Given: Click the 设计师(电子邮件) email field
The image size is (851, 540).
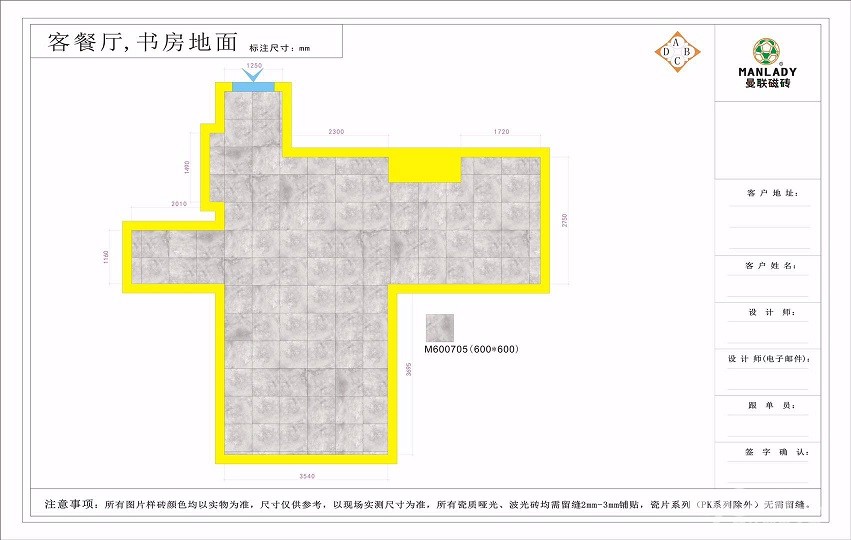Looking at the screenshot, I should pos(769,359).
